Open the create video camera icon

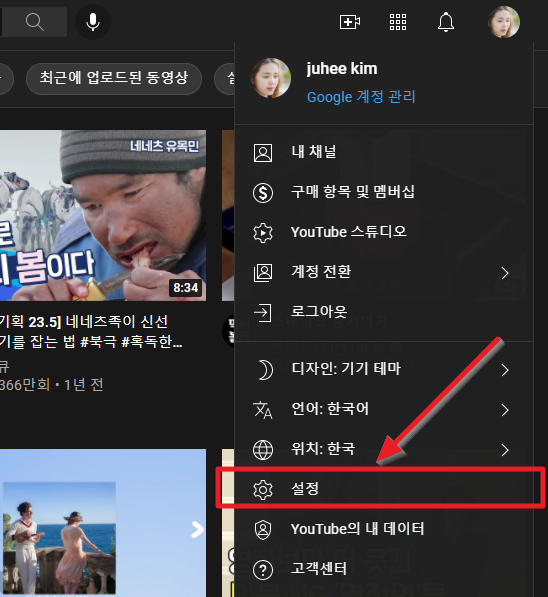point(350,22)
